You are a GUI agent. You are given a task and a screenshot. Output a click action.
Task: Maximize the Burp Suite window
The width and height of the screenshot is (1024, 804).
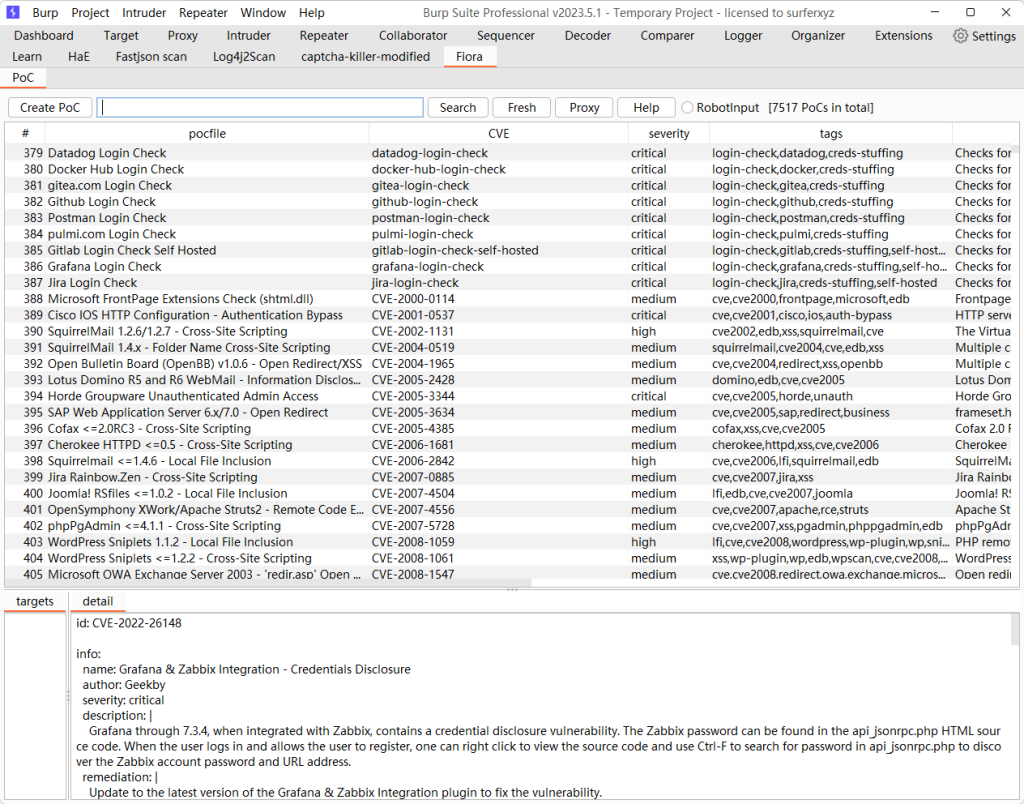970,13
